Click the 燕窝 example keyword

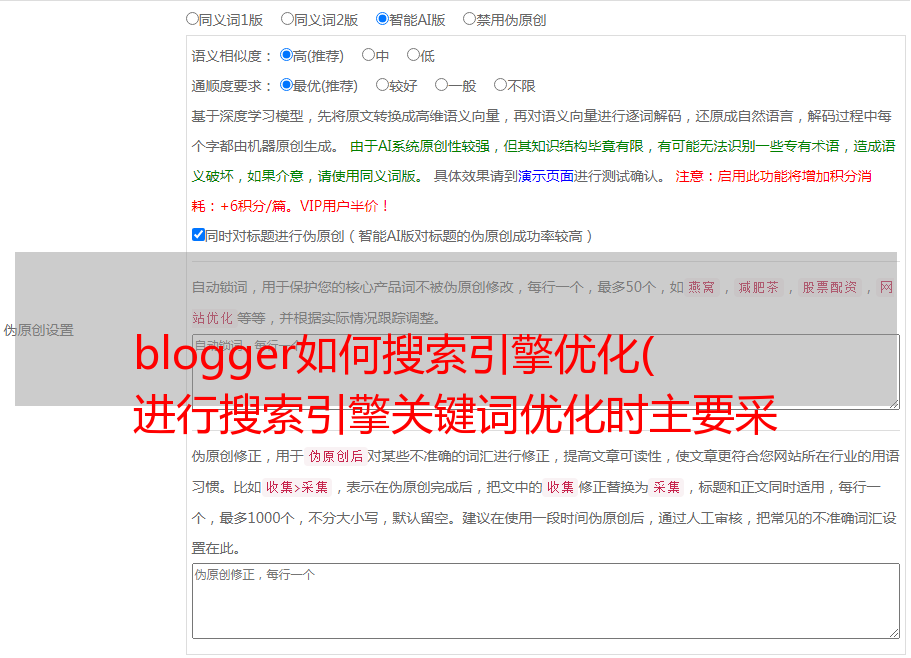(701, 287)
